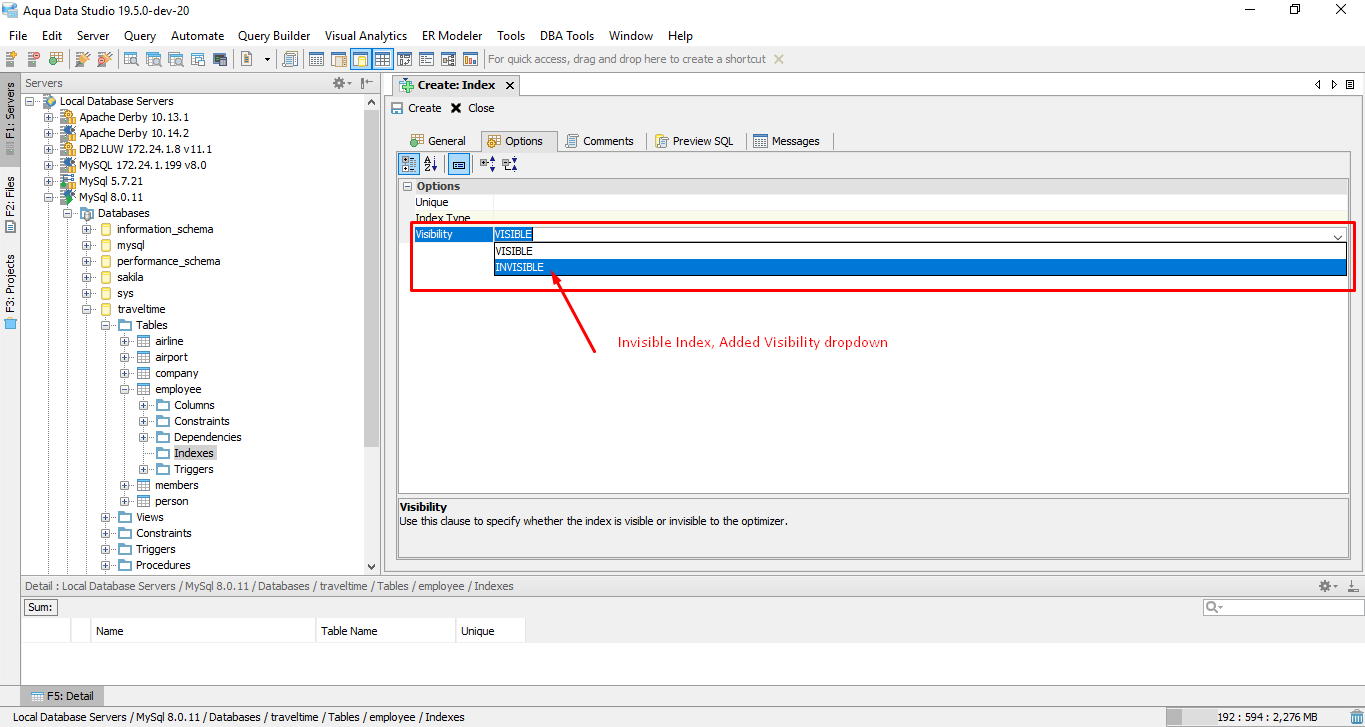Switch to the Comments tab

[x=599, y=141]
